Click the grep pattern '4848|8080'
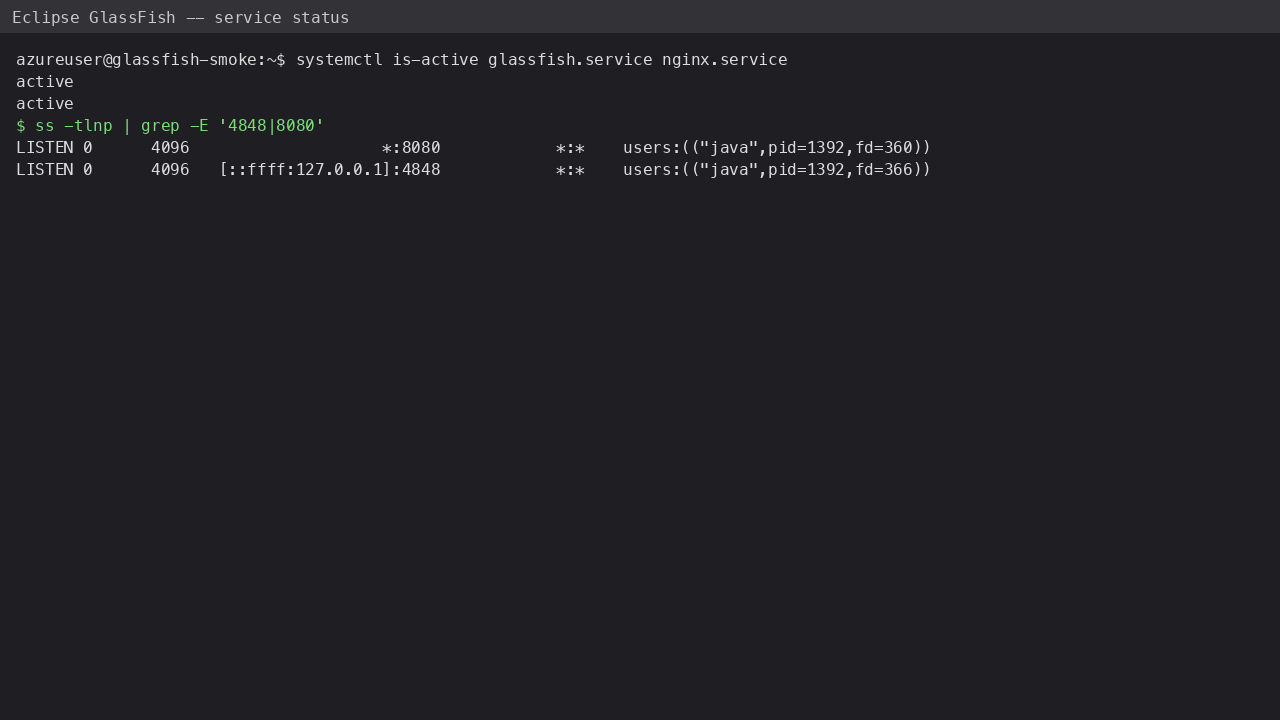 coord(271,126)
